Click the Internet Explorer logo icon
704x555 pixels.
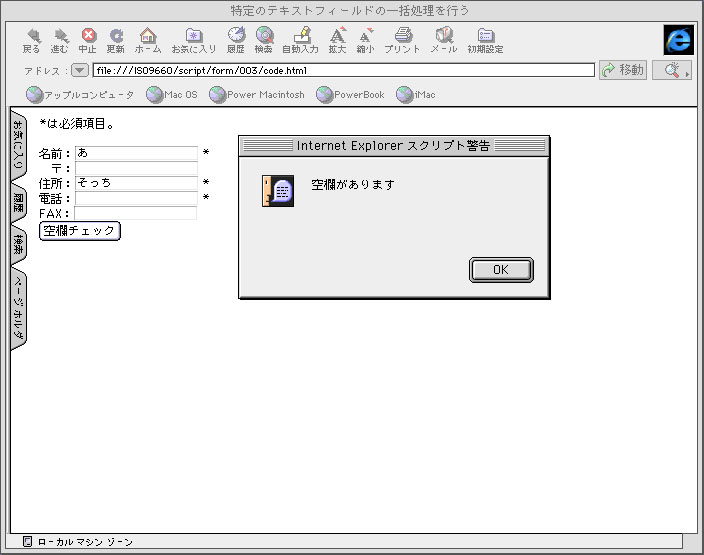click(x=678, y=40)
